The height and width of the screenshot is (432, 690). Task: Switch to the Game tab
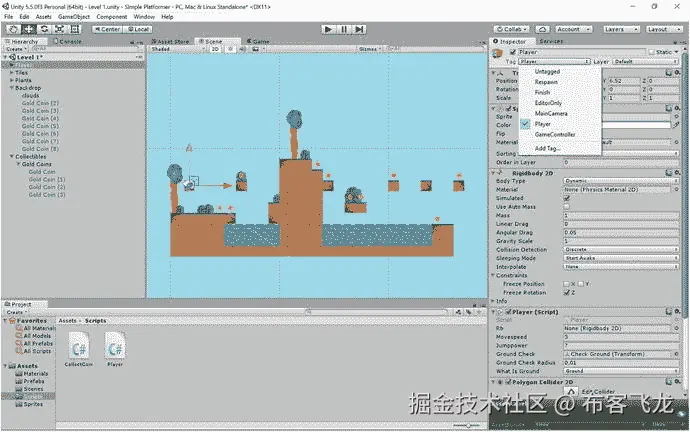point(258,41)
